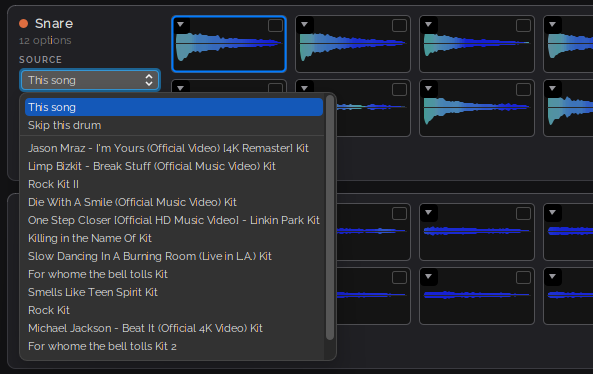
Task: Open triangle menu on cut-off fourth bottom-row snare sample
Action: [x=553, y=88]
